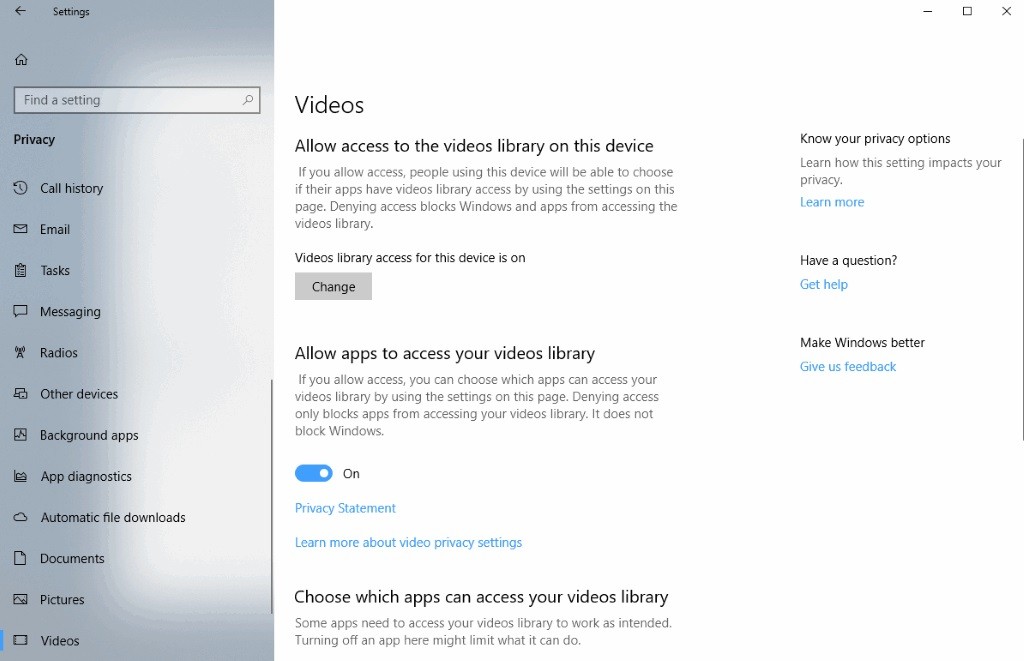Focus the Find a setting search box
Image resolution: width=1024 pixels, height=661 pixels.
pyautogui.click(x=136, y=100)
